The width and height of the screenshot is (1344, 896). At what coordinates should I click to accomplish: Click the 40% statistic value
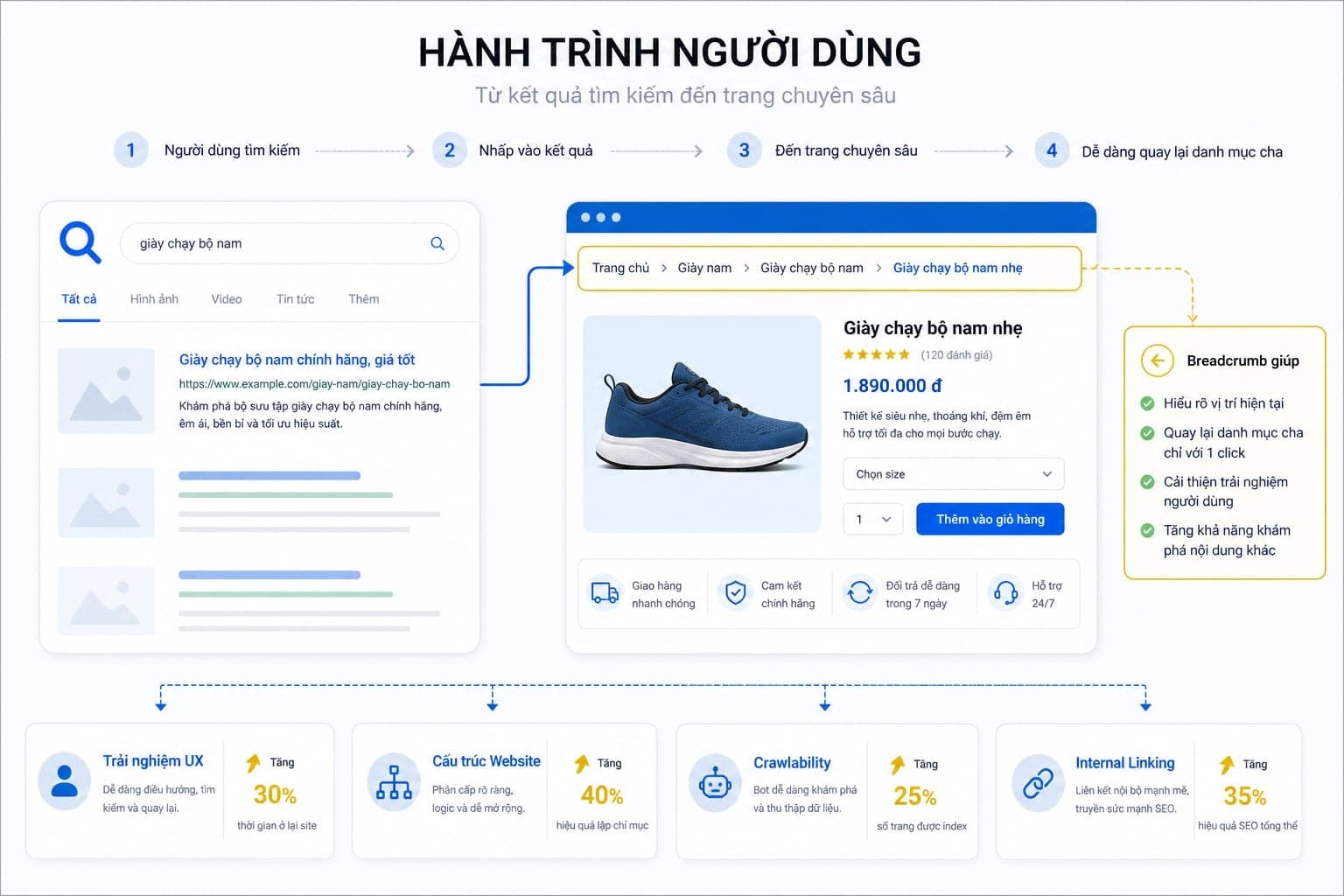pyautogui.click(x=602, y=795)
